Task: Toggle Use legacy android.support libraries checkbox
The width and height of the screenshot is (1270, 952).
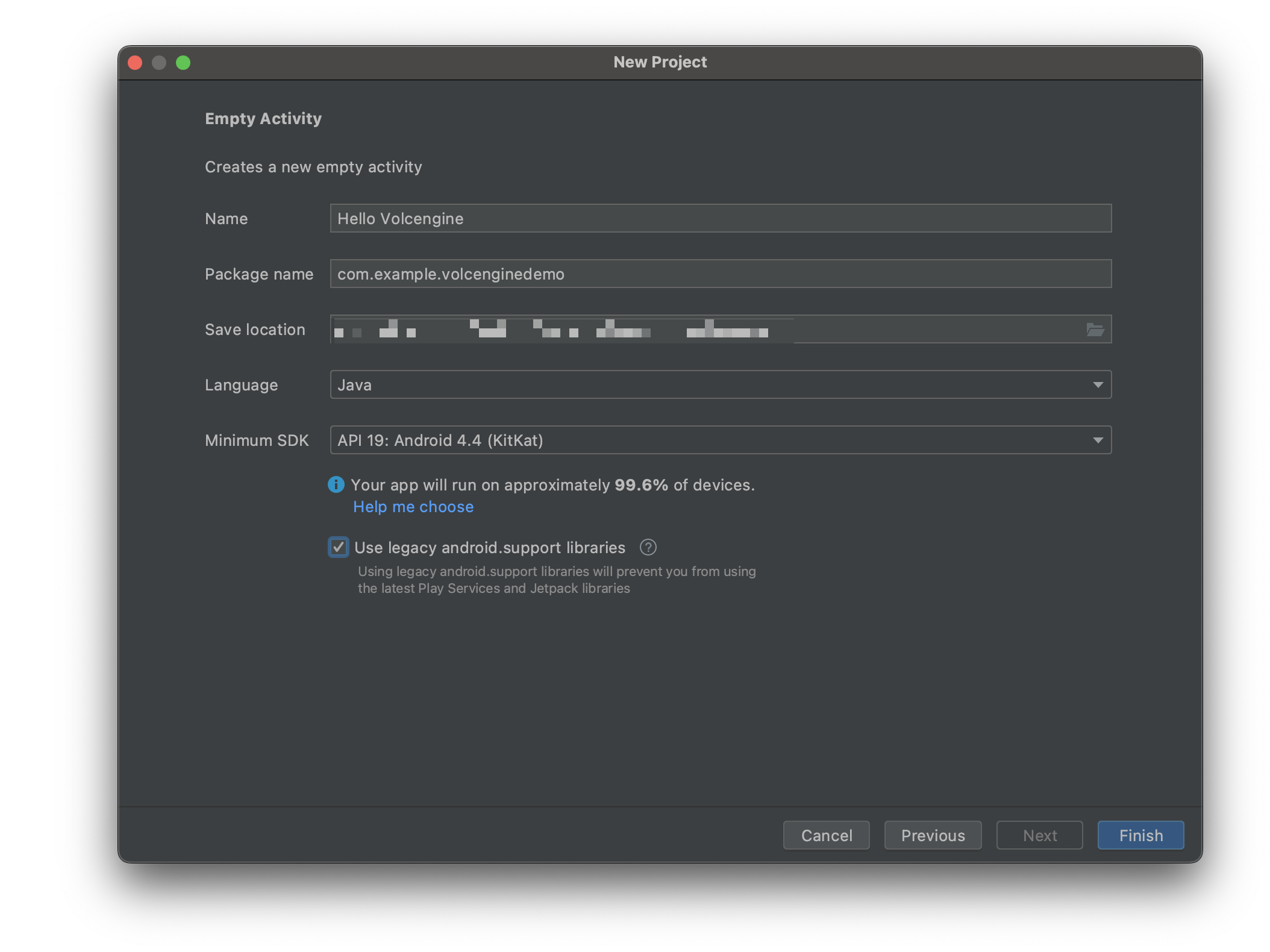Action: [338, 547]
